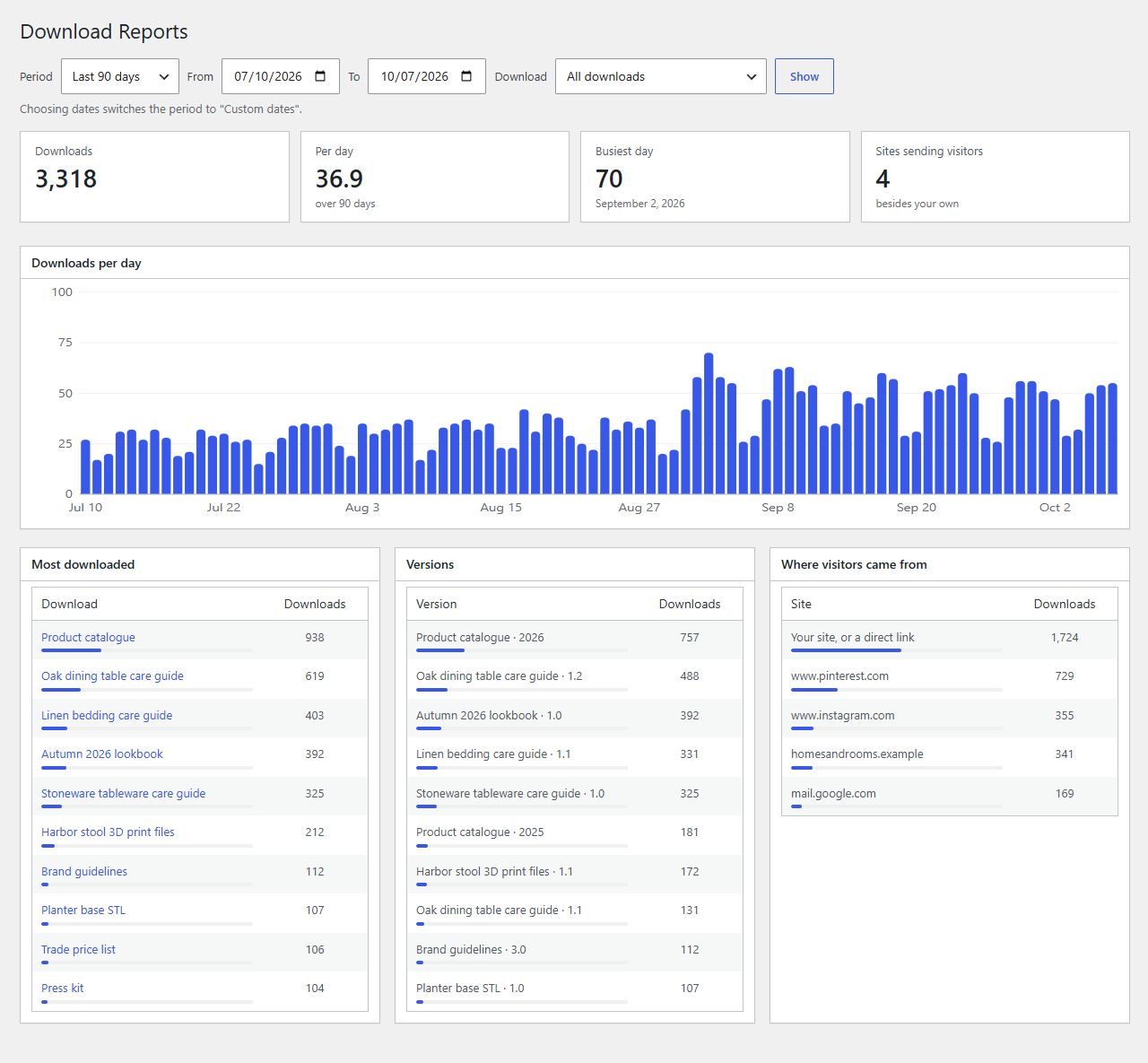Open Autumn 2026 lookbook link
This screenshot has height=1063, width=1148.
pyautogui.click(x=102, y=754)
